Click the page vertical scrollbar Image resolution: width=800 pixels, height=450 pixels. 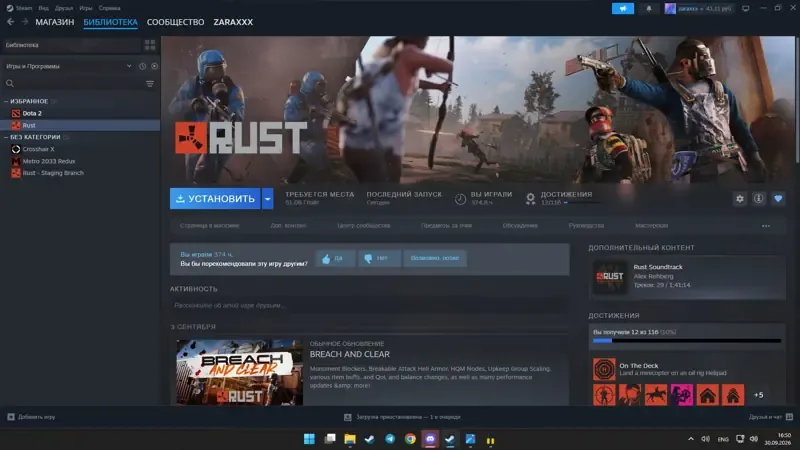pos(797,99)
